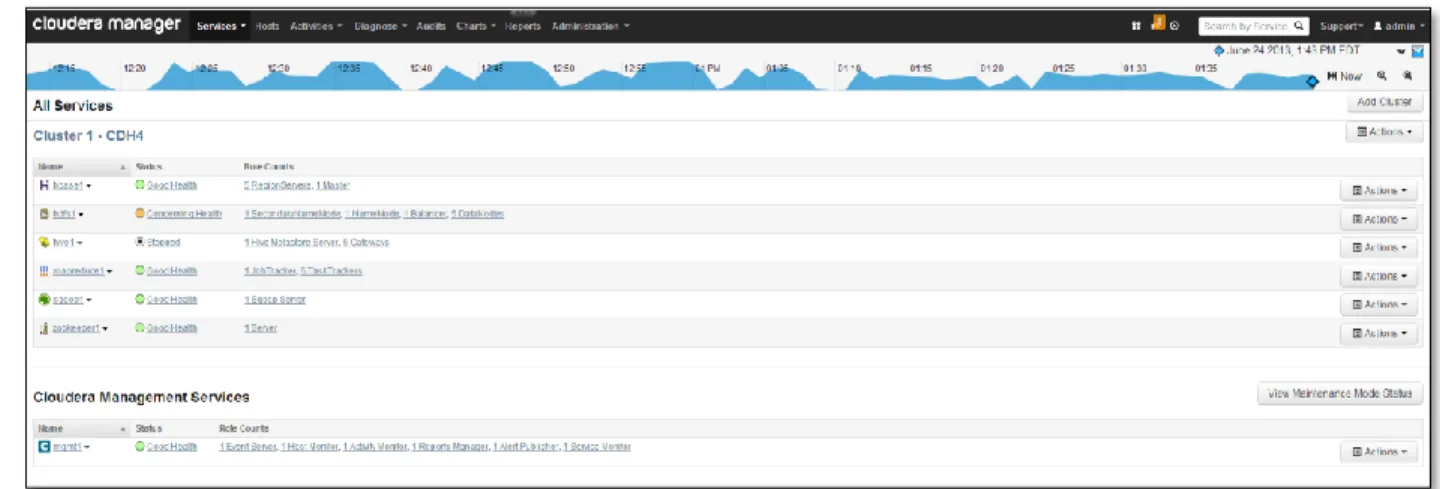Click the Cloudera Manager logo

coord(106,25)
